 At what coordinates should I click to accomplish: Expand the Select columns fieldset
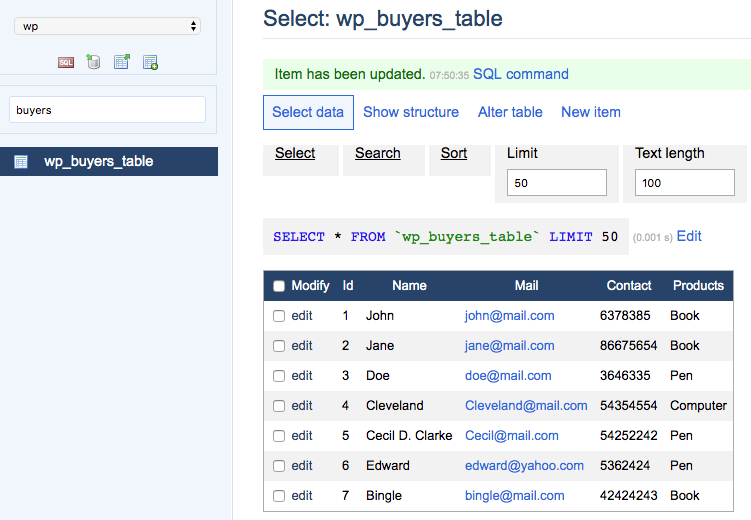click(295, 153)
